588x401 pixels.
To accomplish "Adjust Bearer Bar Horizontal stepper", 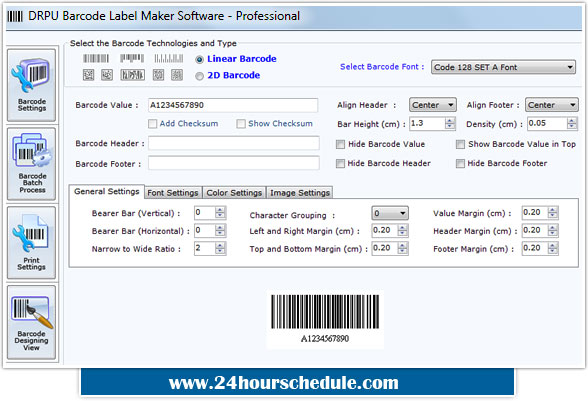I will 220,230.
